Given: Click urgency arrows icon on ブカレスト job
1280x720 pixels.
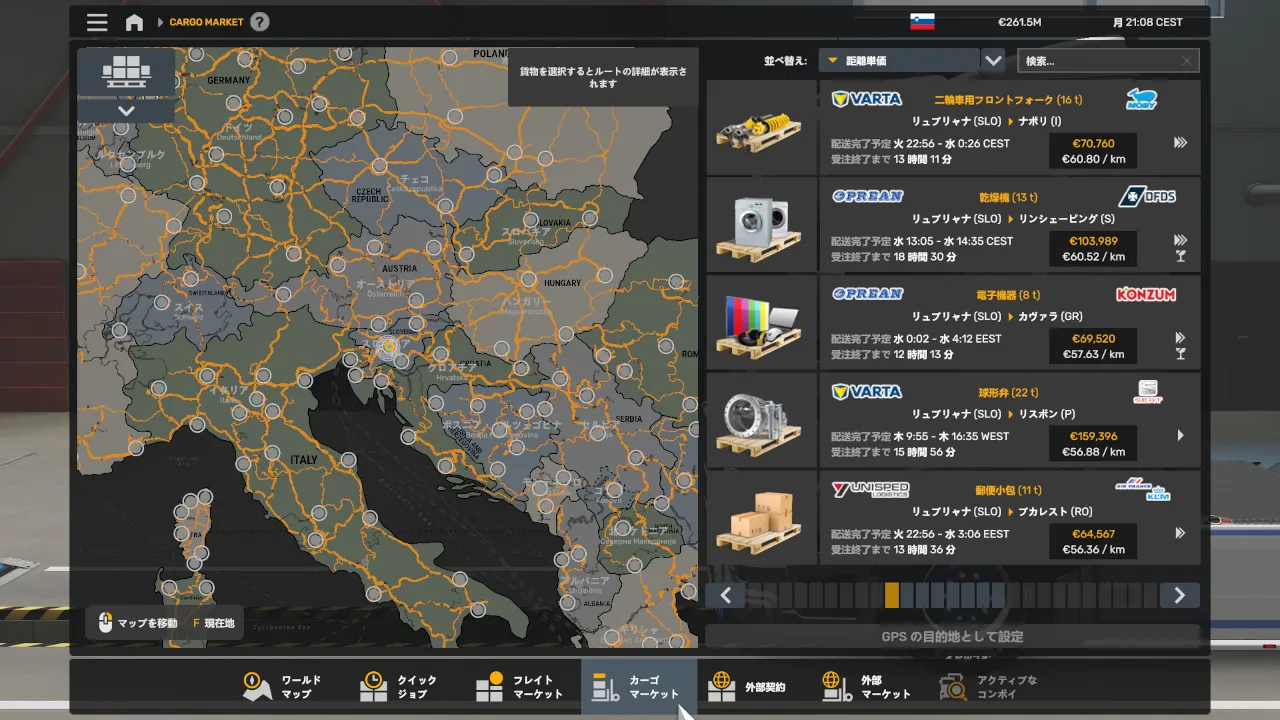Looking at the screenshot, I should [1181, 533].
